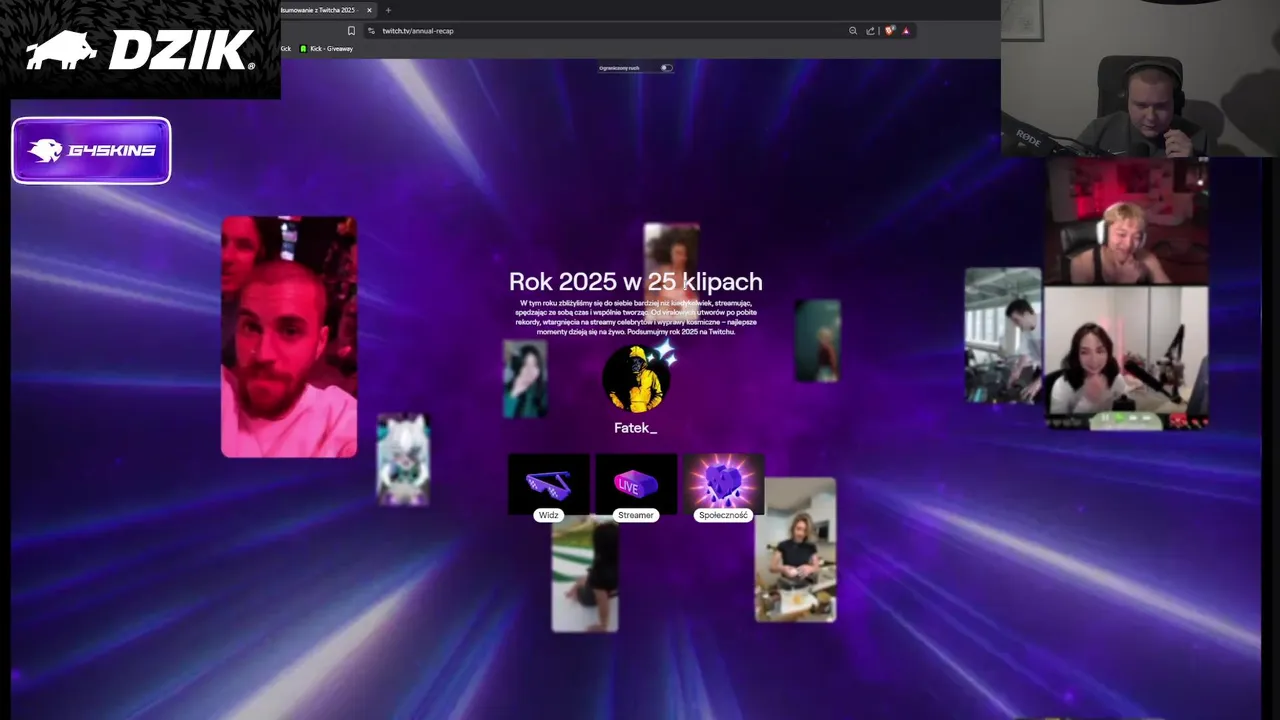Open the Brave Shields lion icon
This screenshot has height=720, width=1280.
click(889, 31)
